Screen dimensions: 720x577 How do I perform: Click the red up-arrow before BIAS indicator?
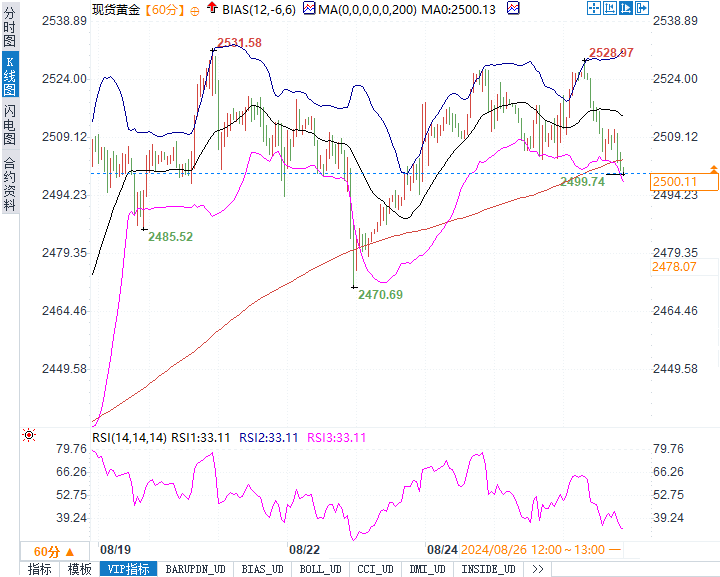point(212,7)
